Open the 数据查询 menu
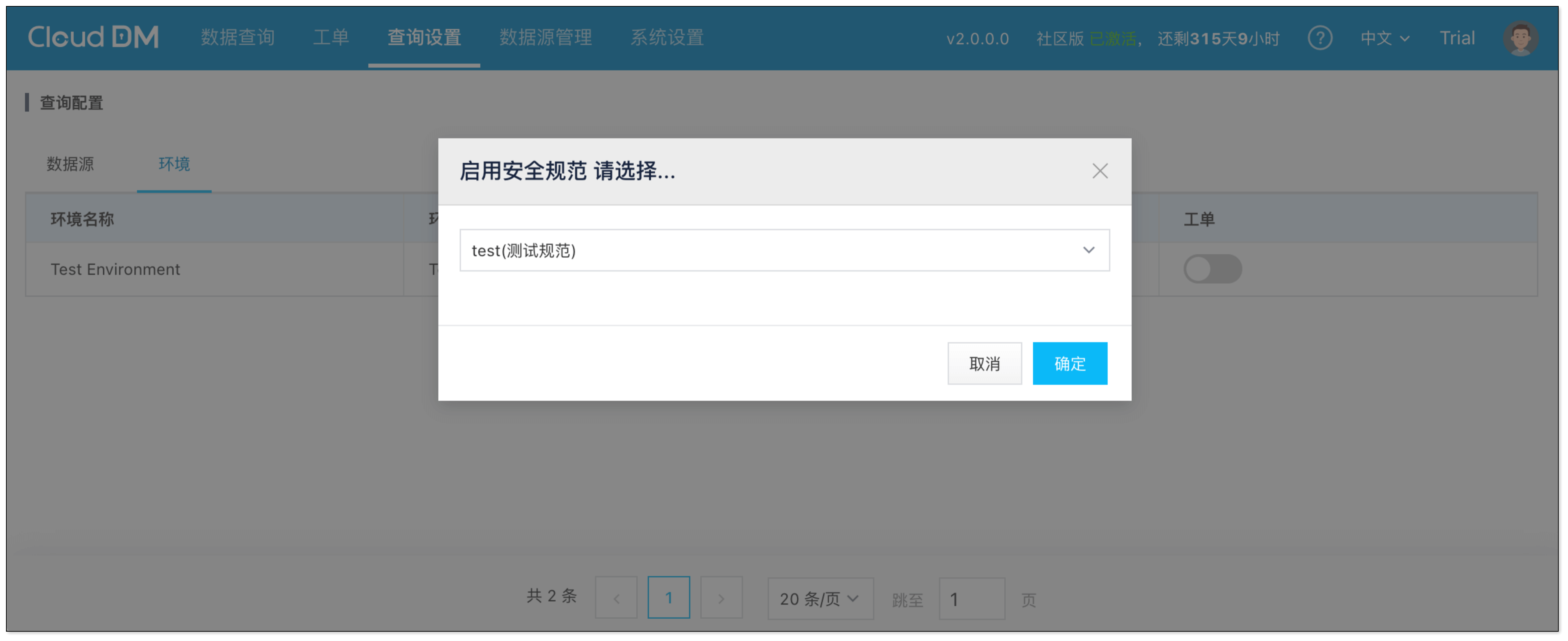1568x641 pixels. [237, 37]
